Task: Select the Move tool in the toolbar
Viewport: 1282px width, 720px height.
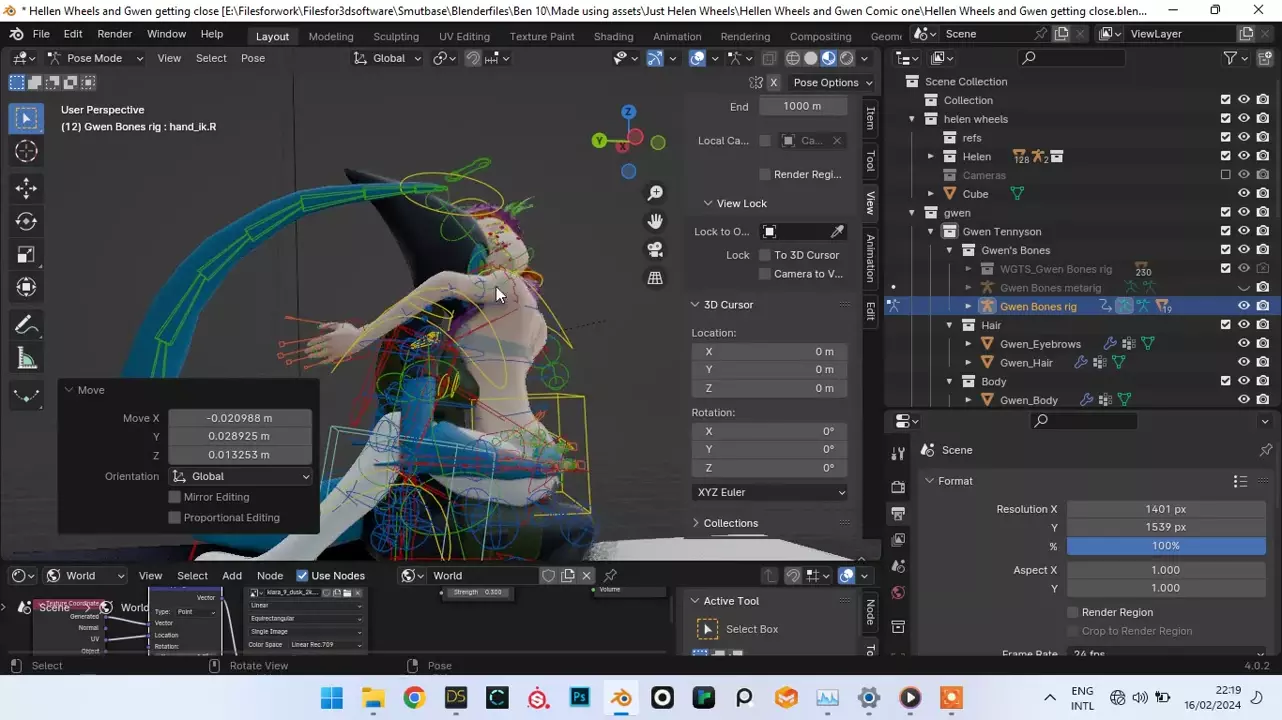Action: [x=27, y=188]
